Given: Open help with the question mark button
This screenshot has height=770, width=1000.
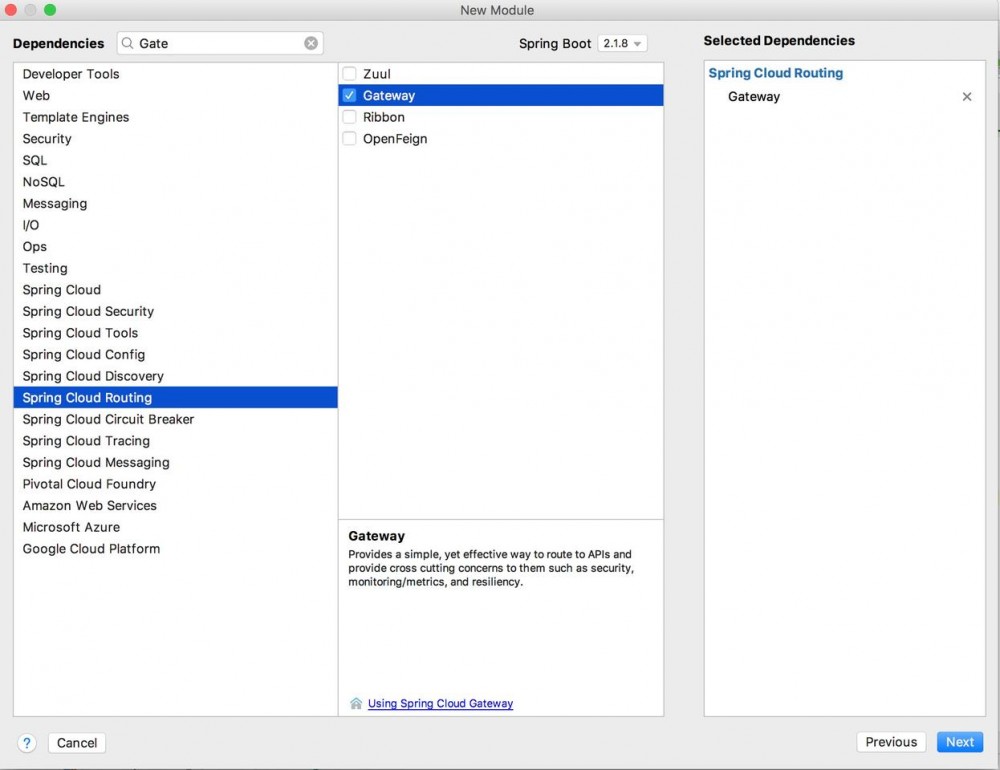Looking at the screenshot, I should point(27,743).
